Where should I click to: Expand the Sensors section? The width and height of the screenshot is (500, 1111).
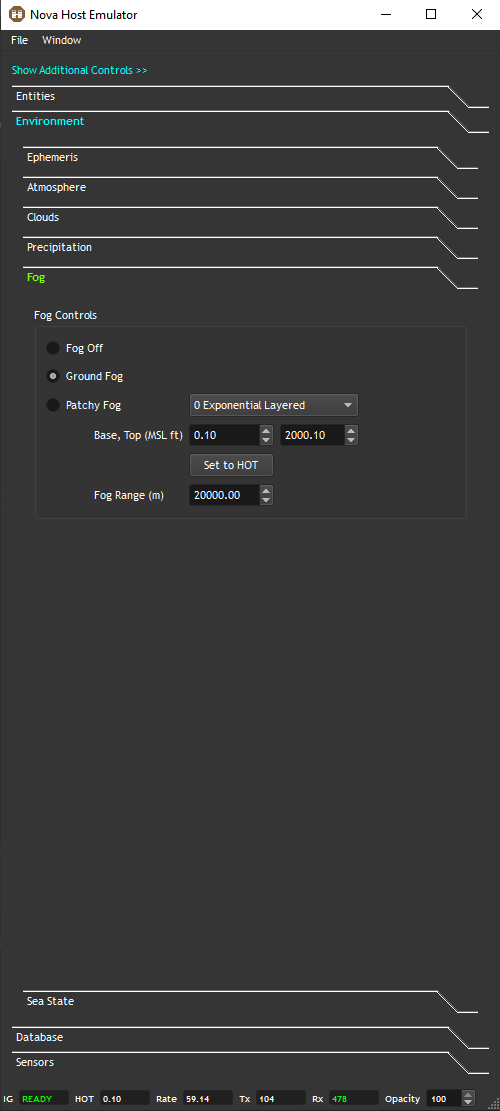point(35,1062)
